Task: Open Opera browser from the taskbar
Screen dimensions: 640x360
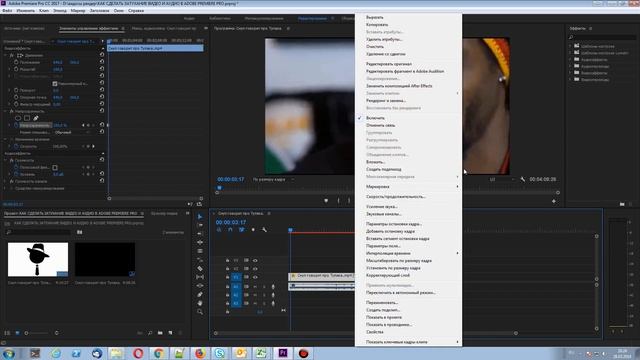Action: (x=138, y=353)
